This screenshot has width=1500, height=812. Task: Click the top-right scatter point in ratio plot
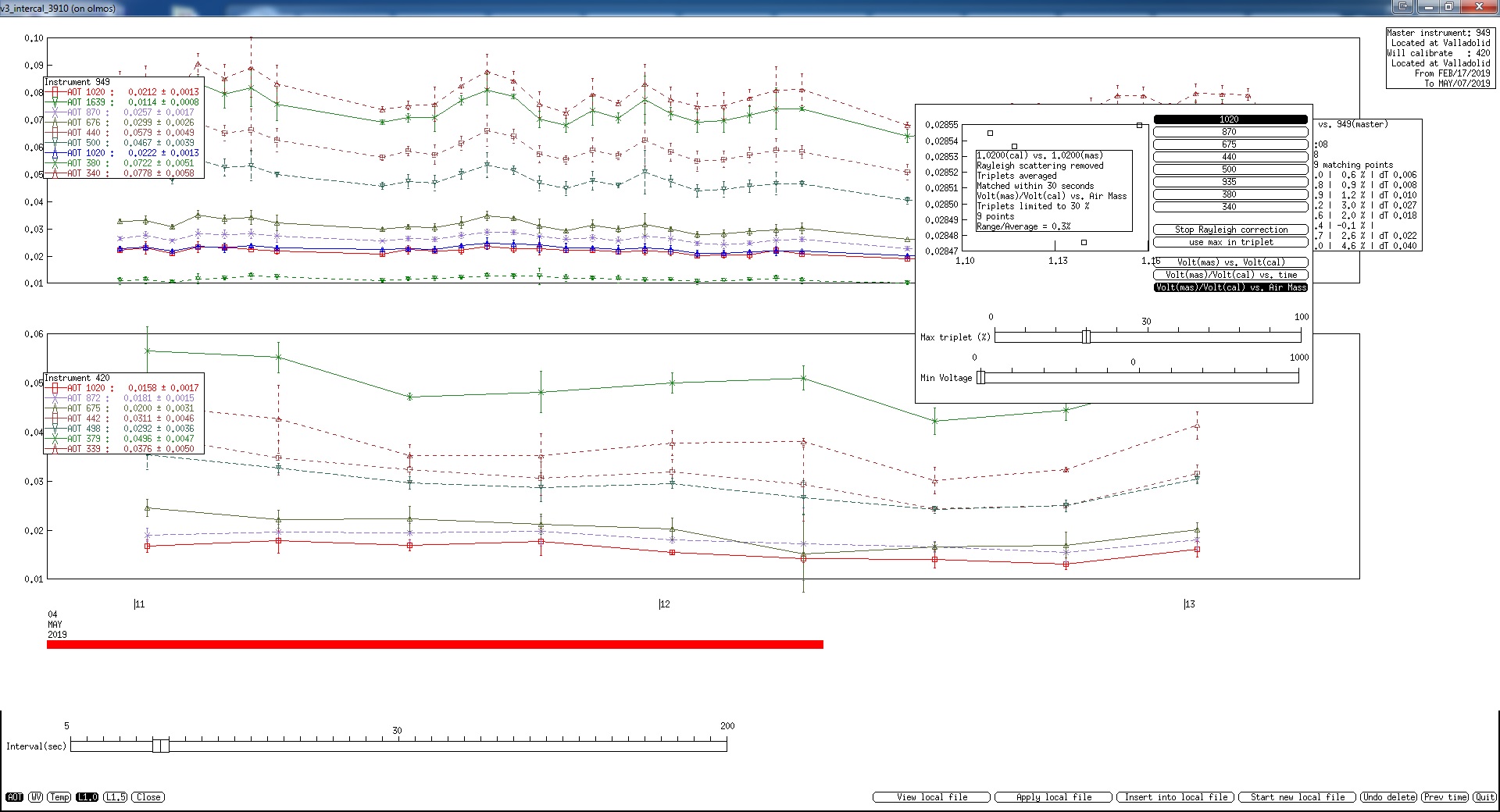point(1139,125)
